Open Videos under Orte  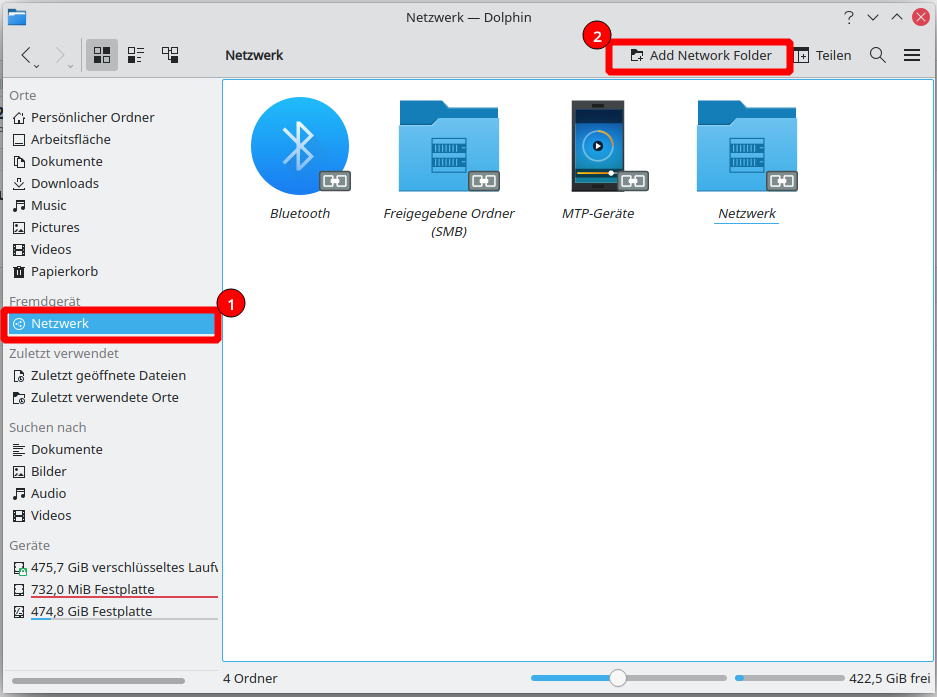tap(111, 250)
